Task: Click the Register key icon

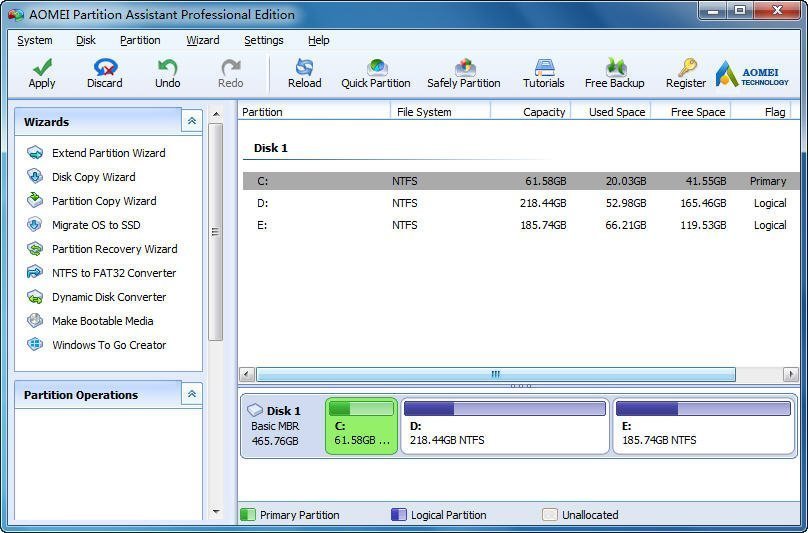Action: tap(687, 67)
